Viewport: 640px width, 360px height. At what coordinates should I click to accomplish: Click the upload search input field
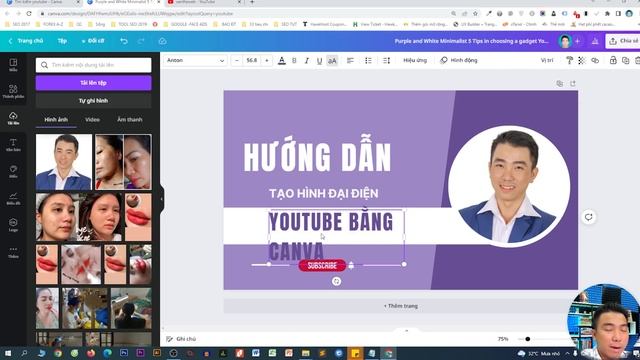93,65
